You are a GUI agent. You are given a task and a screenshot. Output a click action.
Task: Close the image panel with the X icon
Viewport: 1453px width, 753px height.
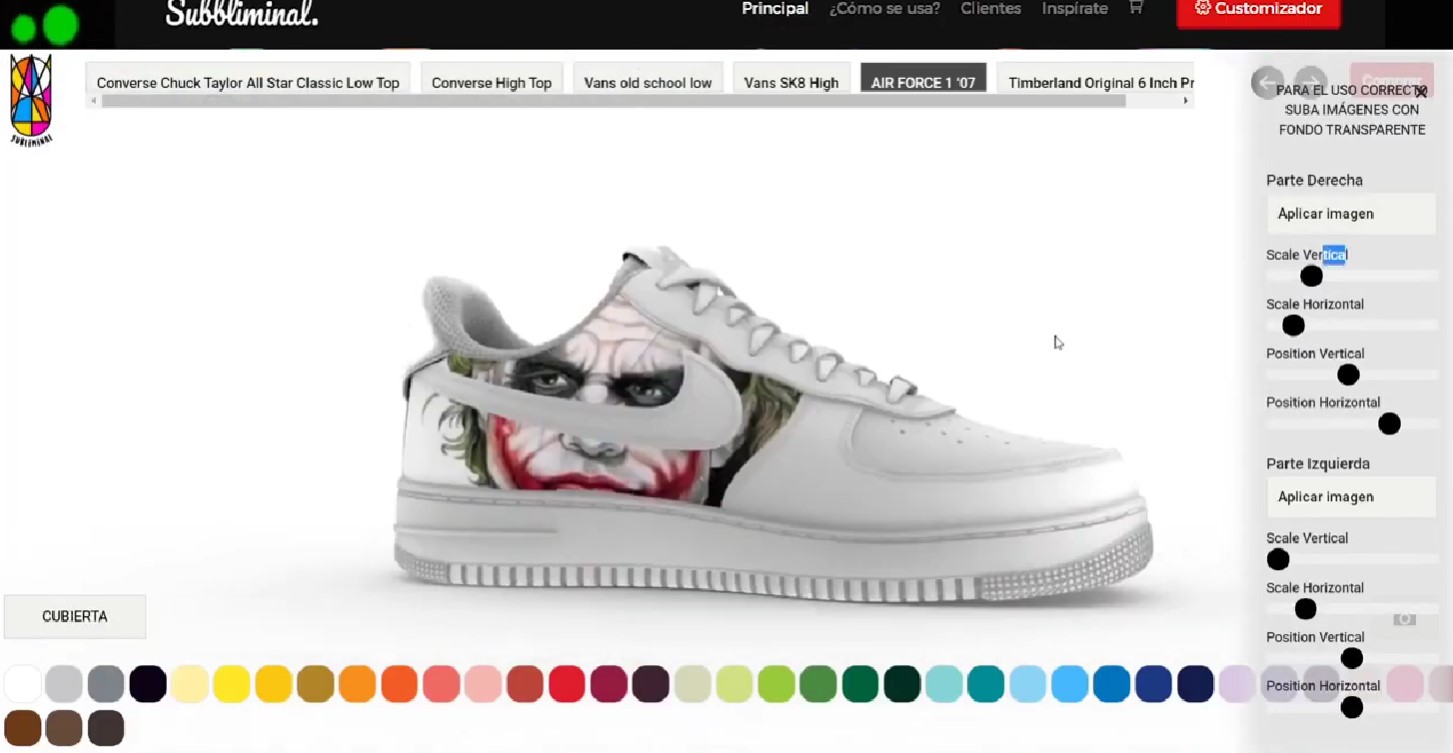1420,92
